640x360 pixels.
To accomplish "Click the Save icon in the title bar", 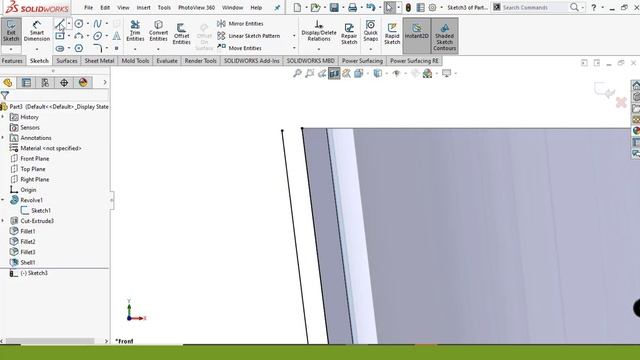I will pos(334,7).
